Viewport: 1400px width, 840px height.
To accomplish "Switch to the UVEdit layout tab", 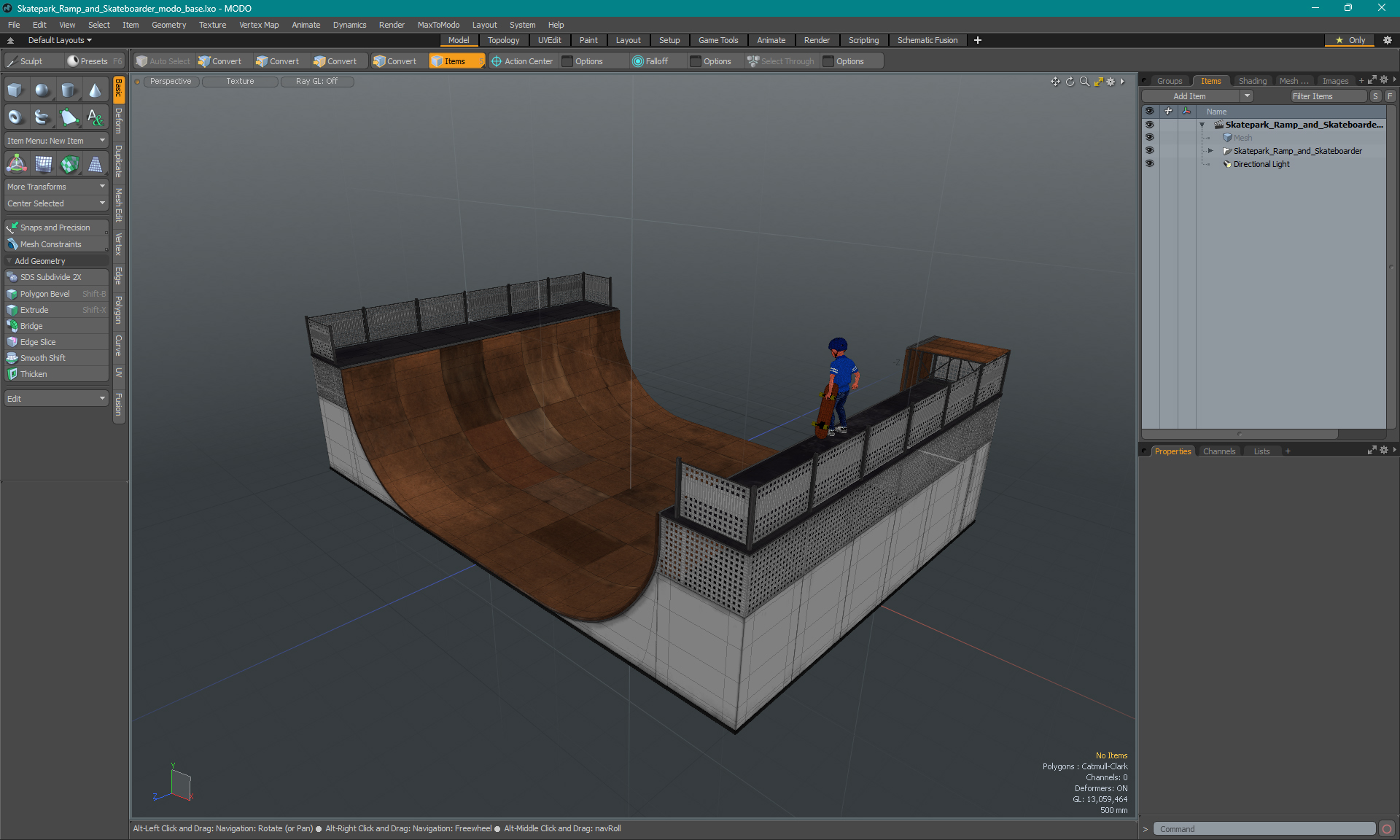I will point(549,40).
